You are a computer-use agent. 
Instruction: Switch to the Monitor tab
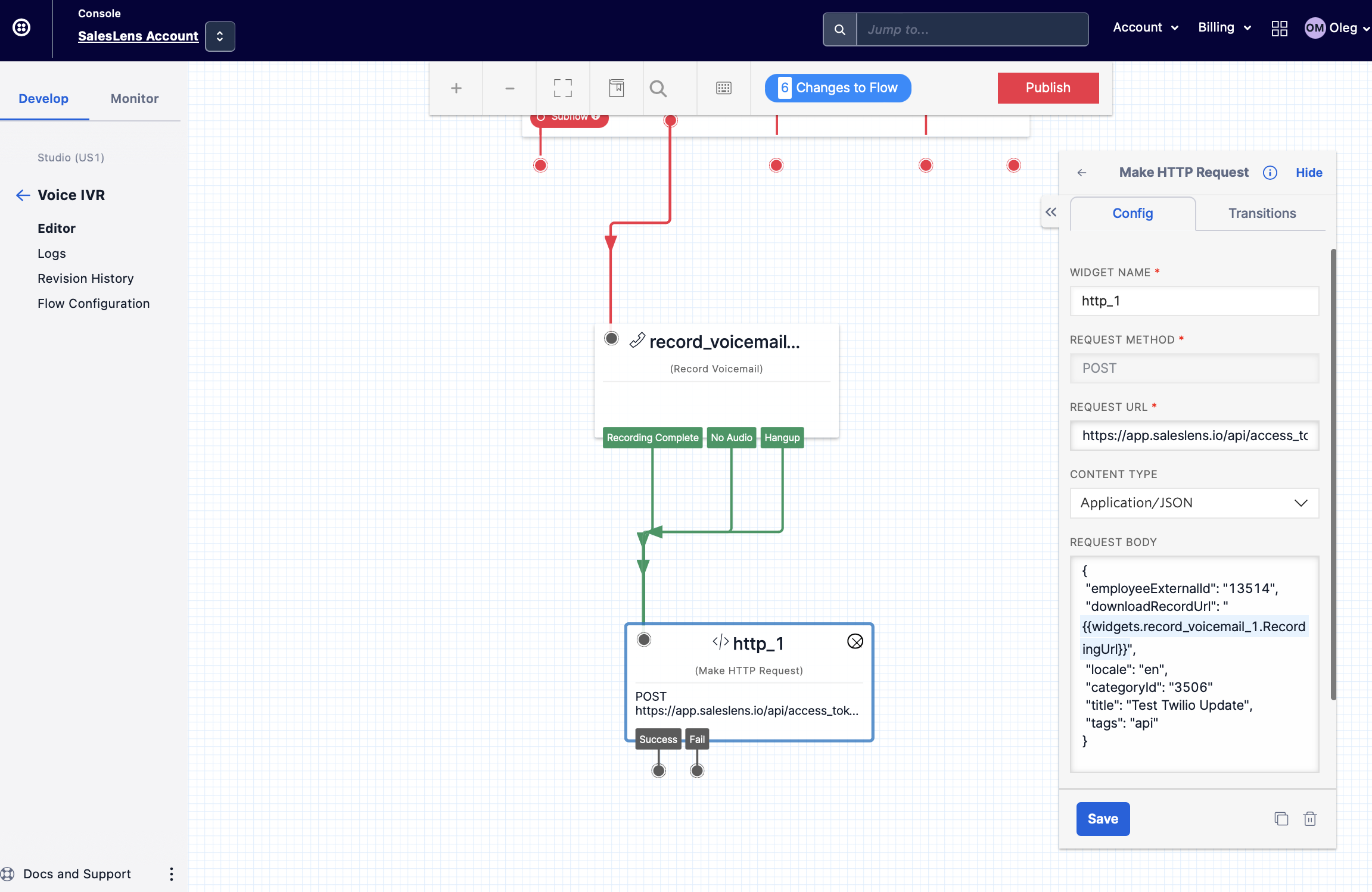click(134, 98)
